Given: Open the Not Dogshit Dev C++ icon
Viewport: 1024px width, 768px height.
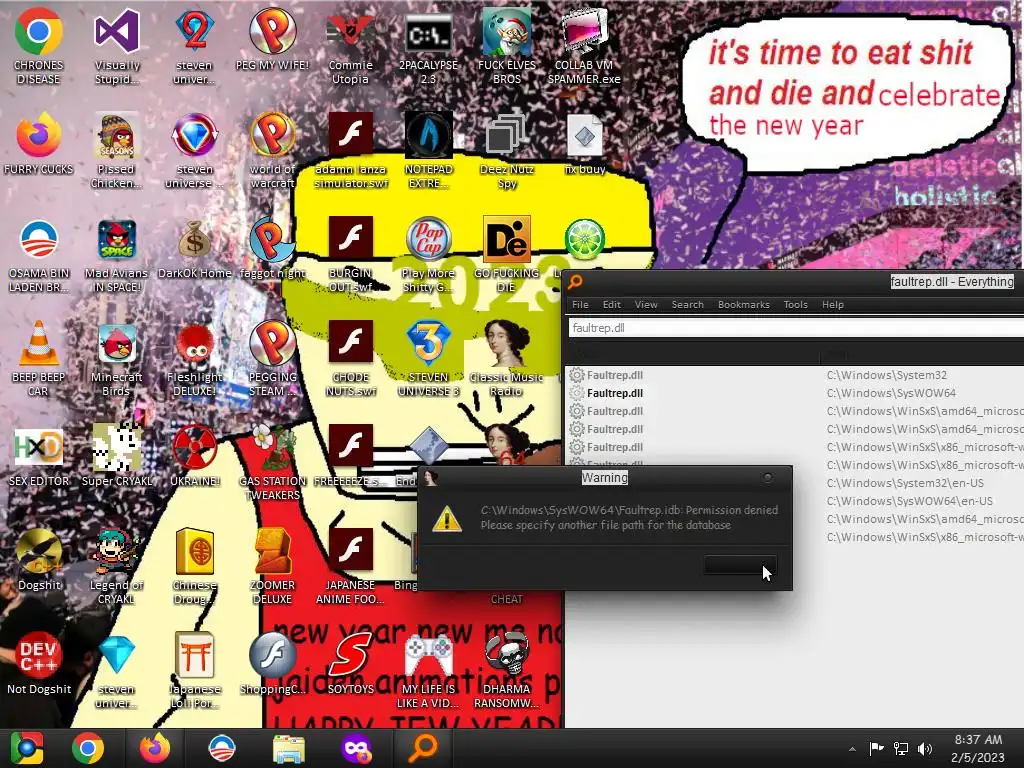Looking at the screenshot, I should [x=39, y=664].
